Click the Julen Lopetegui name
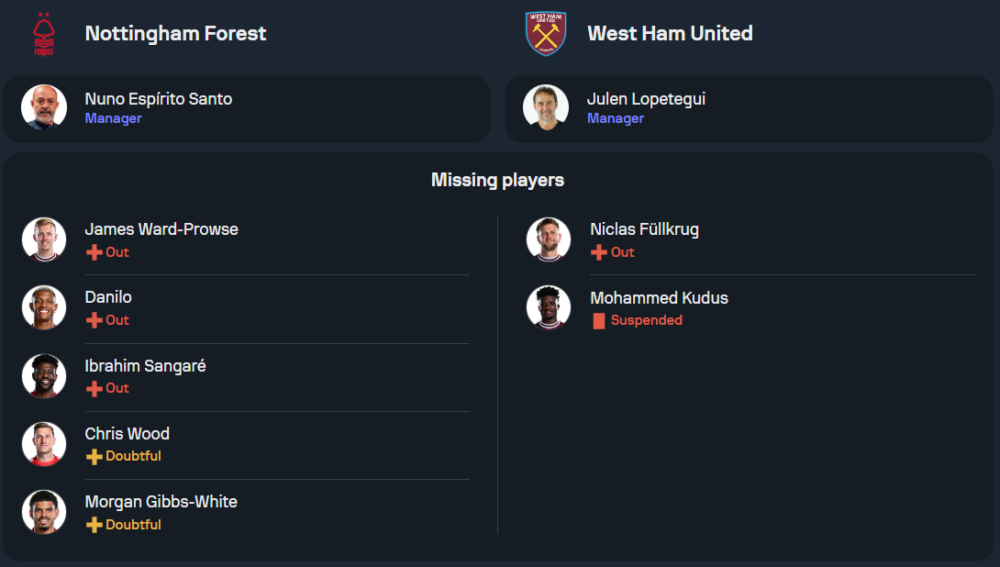 (646, 99)
